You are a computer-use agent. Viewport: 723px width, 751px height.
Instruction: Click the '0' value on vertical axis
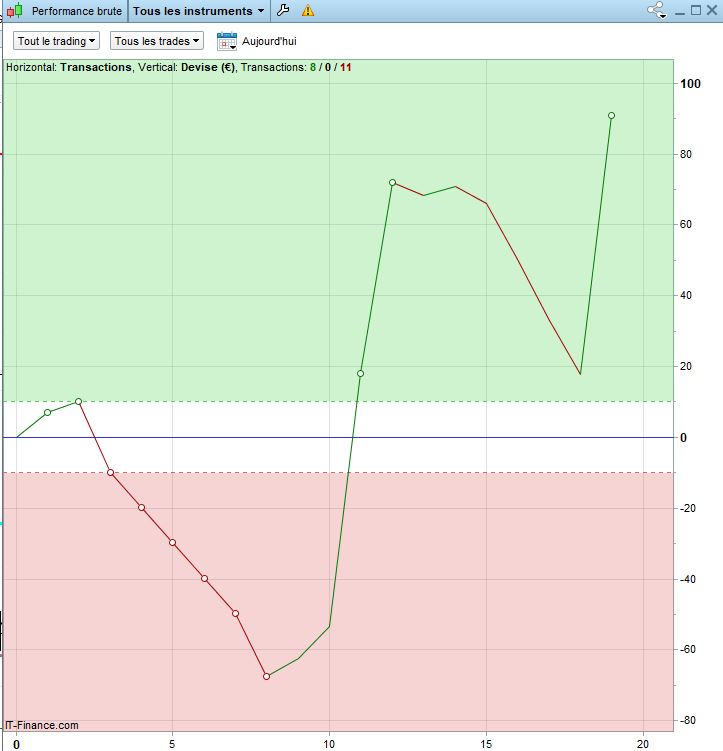683,437
